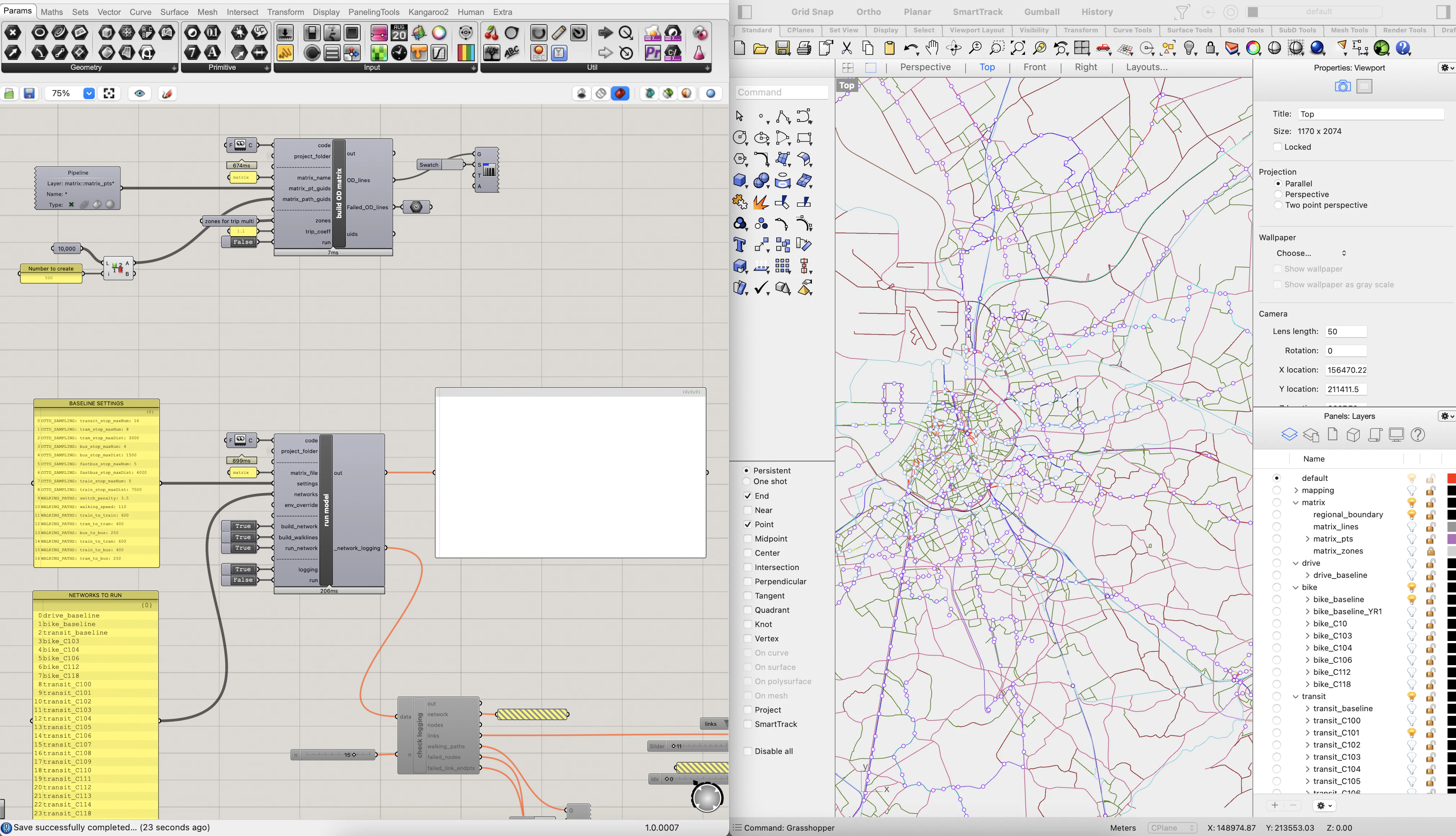
Task: Add a new layer with plus button
Action: click(1275, 805)
